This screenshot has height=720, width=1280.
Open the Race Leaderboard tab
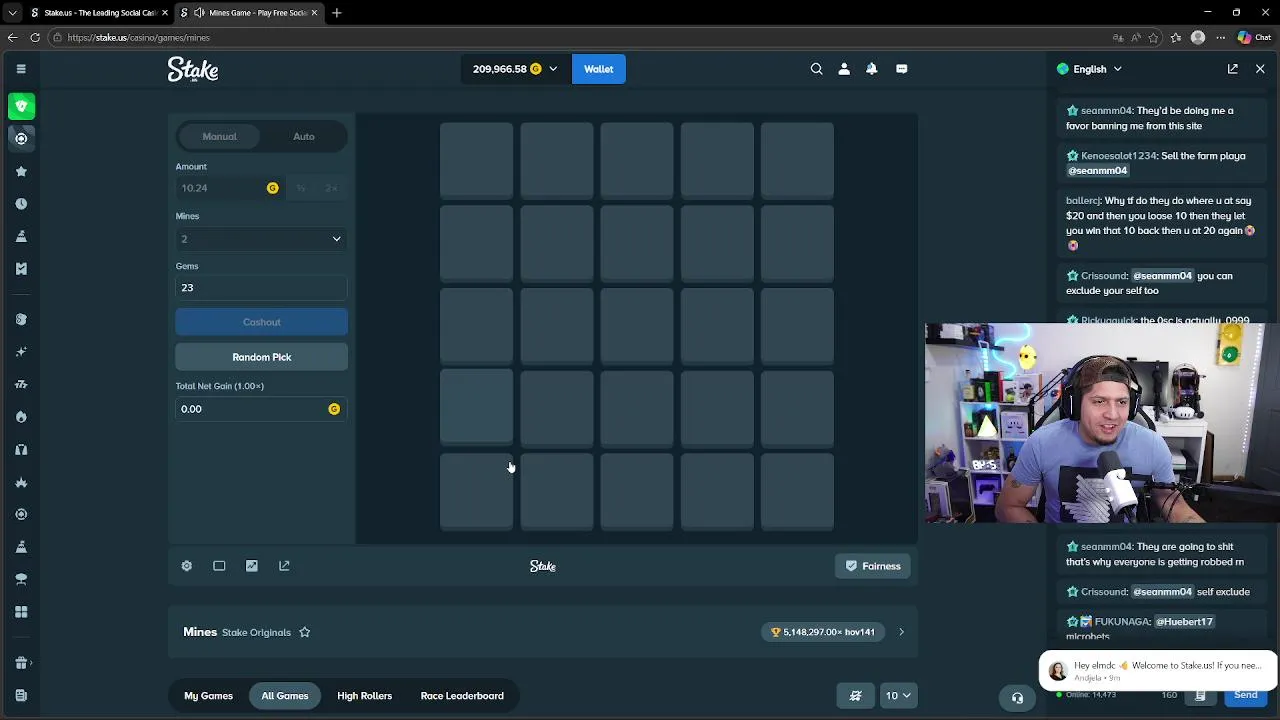462,696
